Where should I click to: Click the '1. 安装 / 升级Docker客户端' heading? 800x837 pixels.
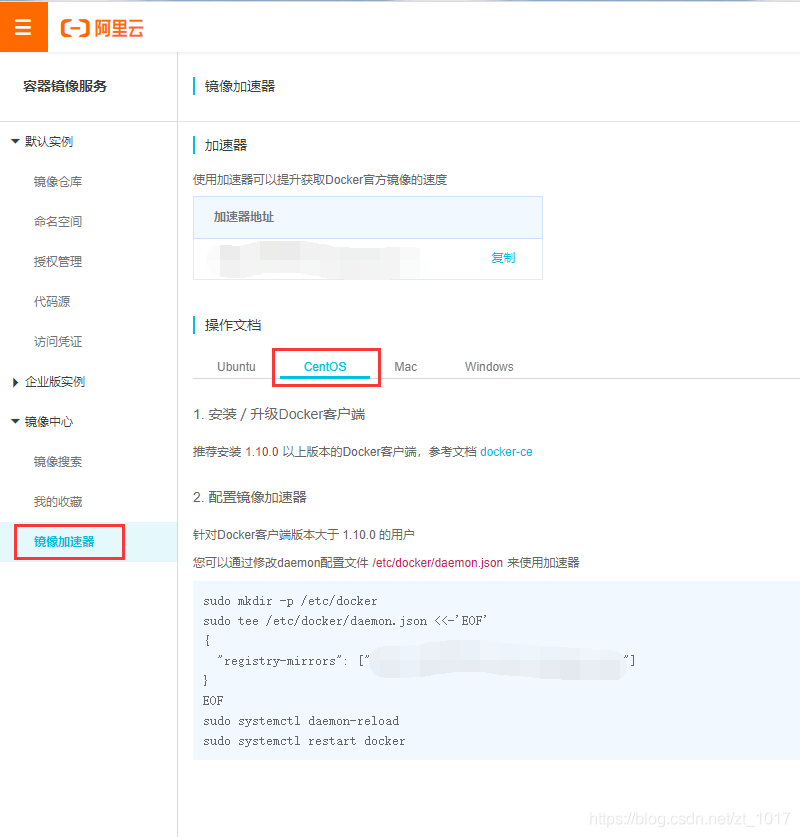(x=279, y=414)
